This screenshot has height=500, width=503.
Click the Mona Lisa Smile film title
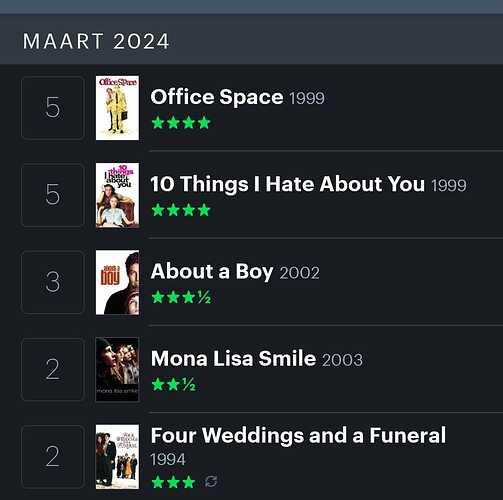click(233, 358)
